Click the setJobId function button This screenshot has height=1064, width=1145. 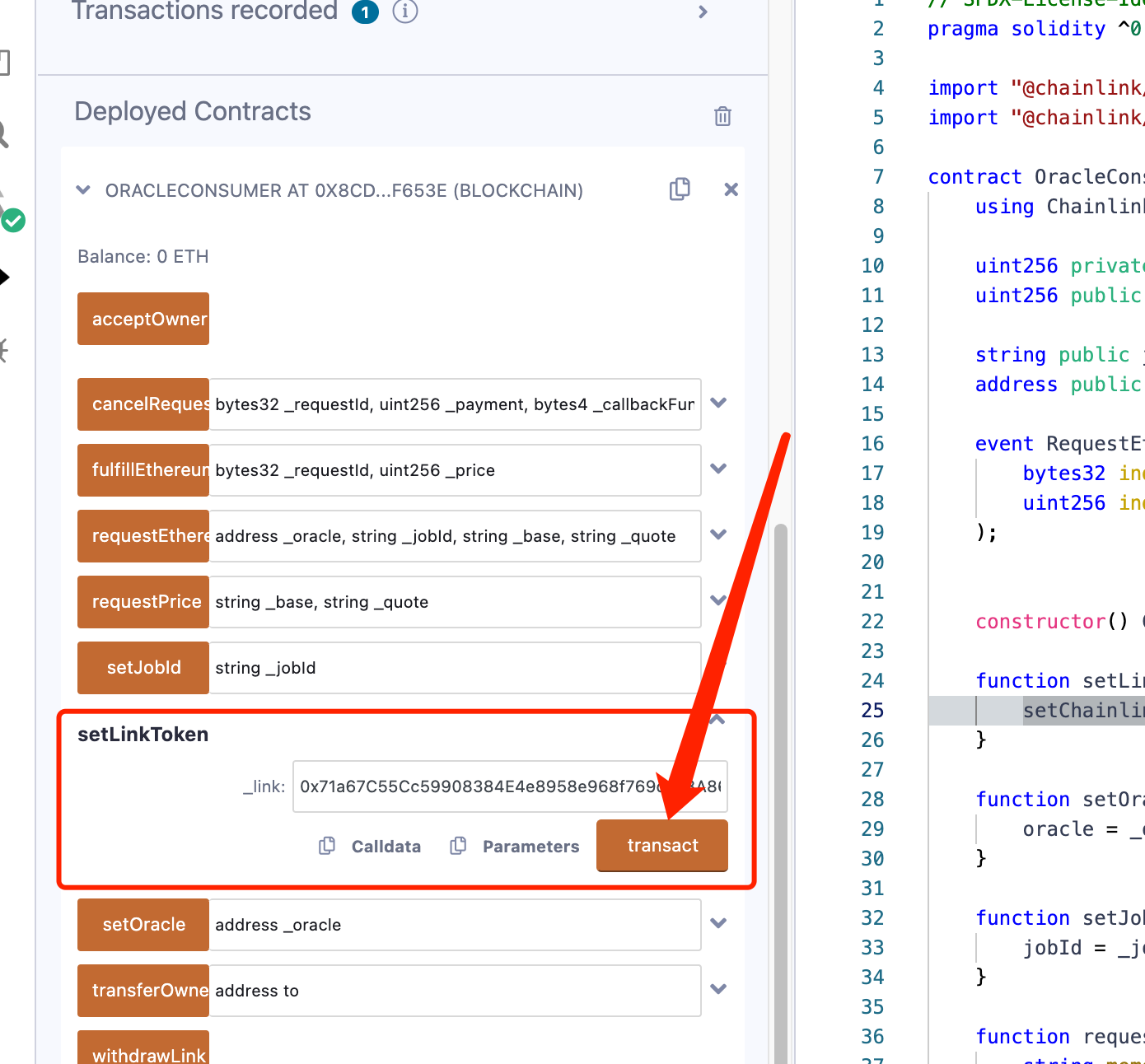[x=143, y=668]
